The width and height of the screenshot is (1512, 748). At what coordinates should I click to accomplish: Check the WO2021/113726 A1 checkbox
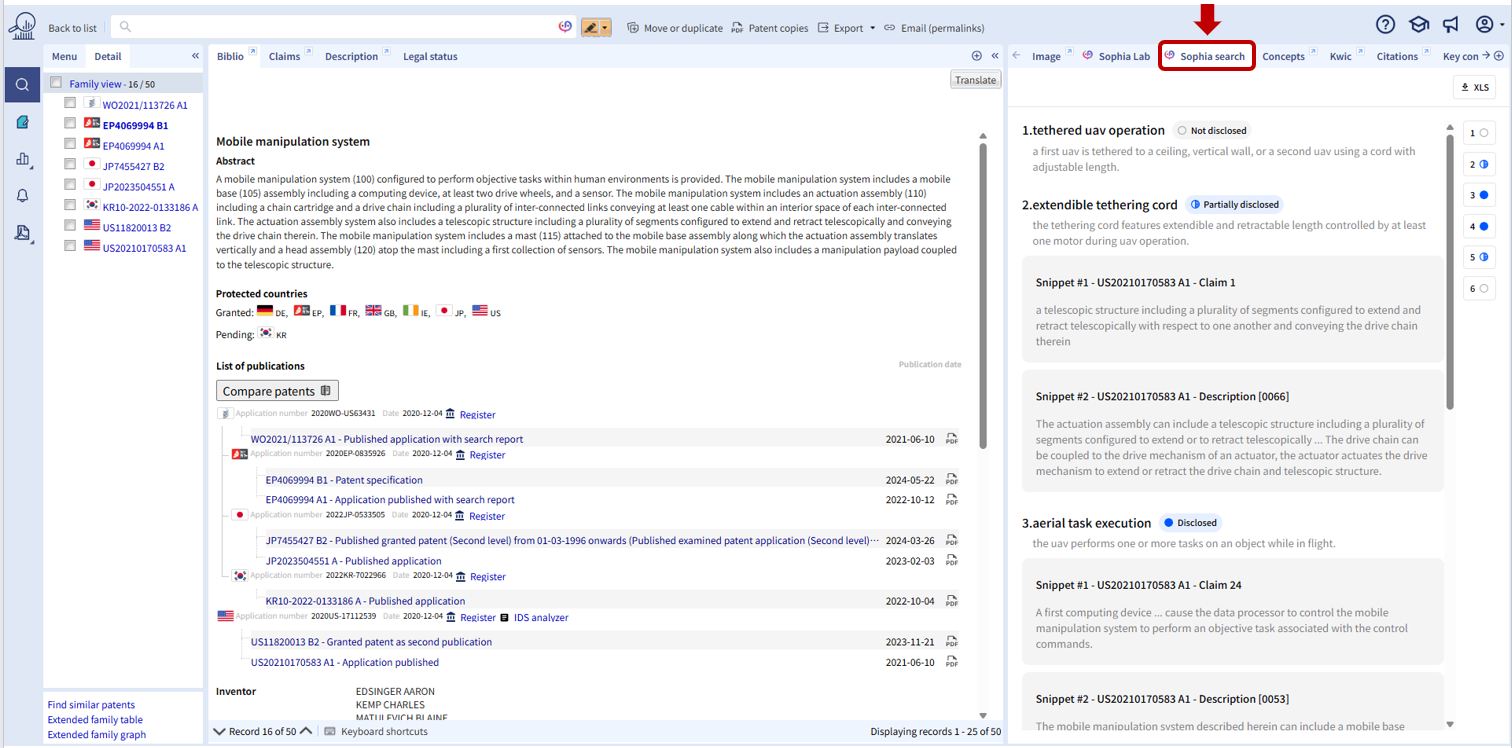click(x=70, y=104)
